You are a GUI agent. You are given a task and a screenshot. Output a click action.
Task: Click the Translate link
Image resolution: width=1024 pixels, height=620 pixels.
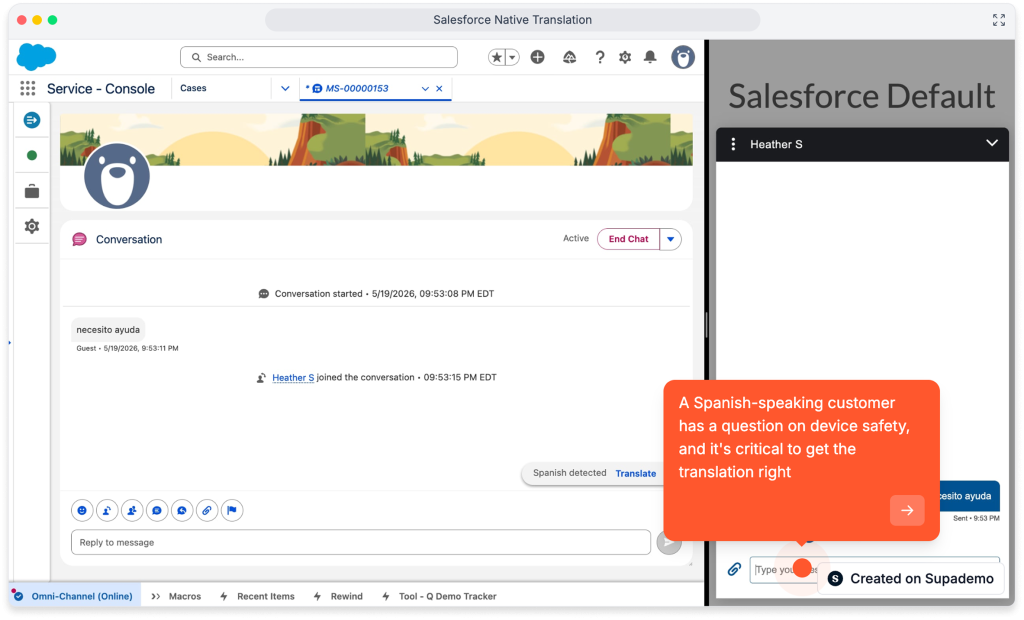(x=635, y=474)
